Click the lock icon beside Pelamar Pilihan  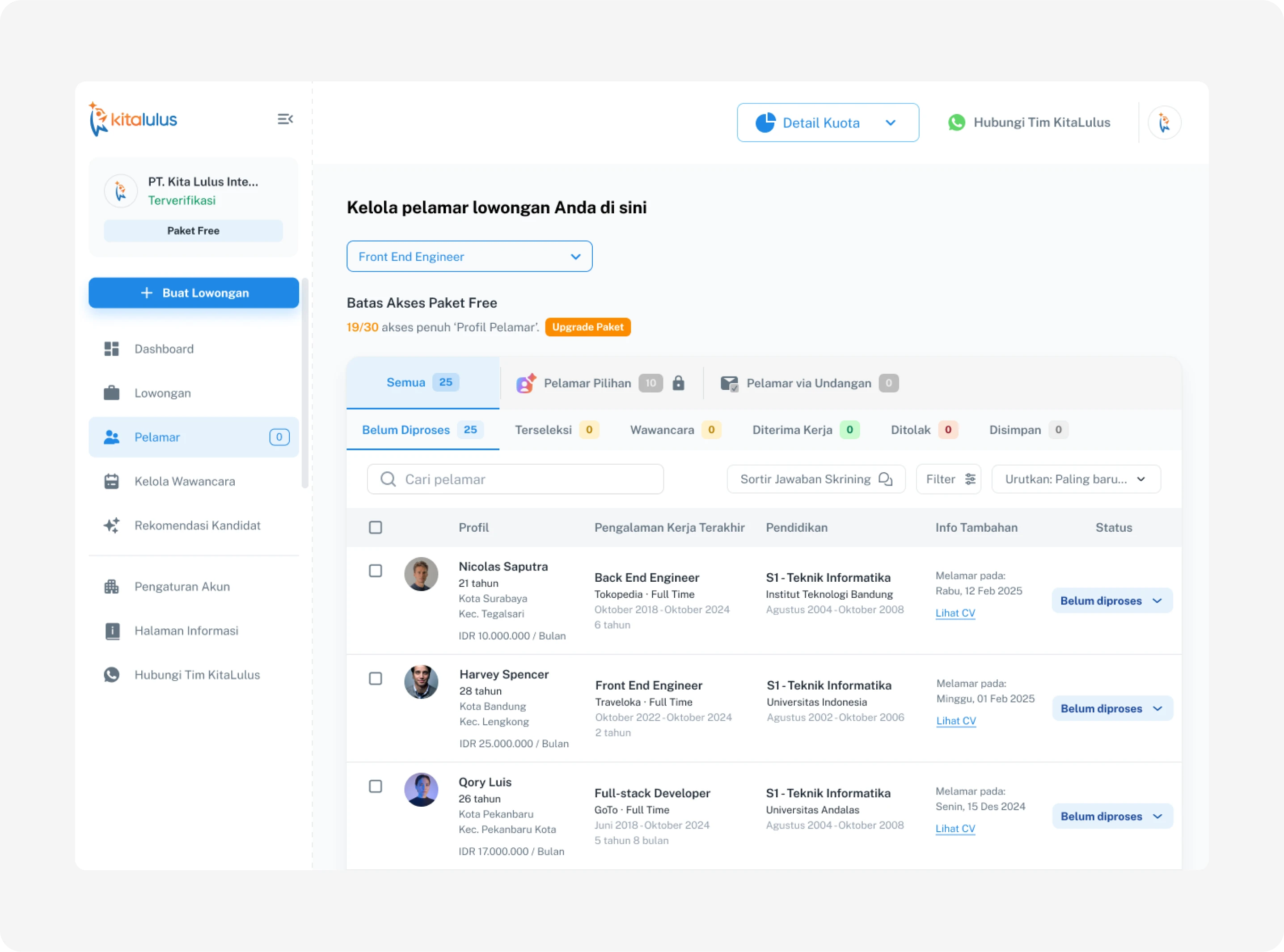tap(679, 383)
